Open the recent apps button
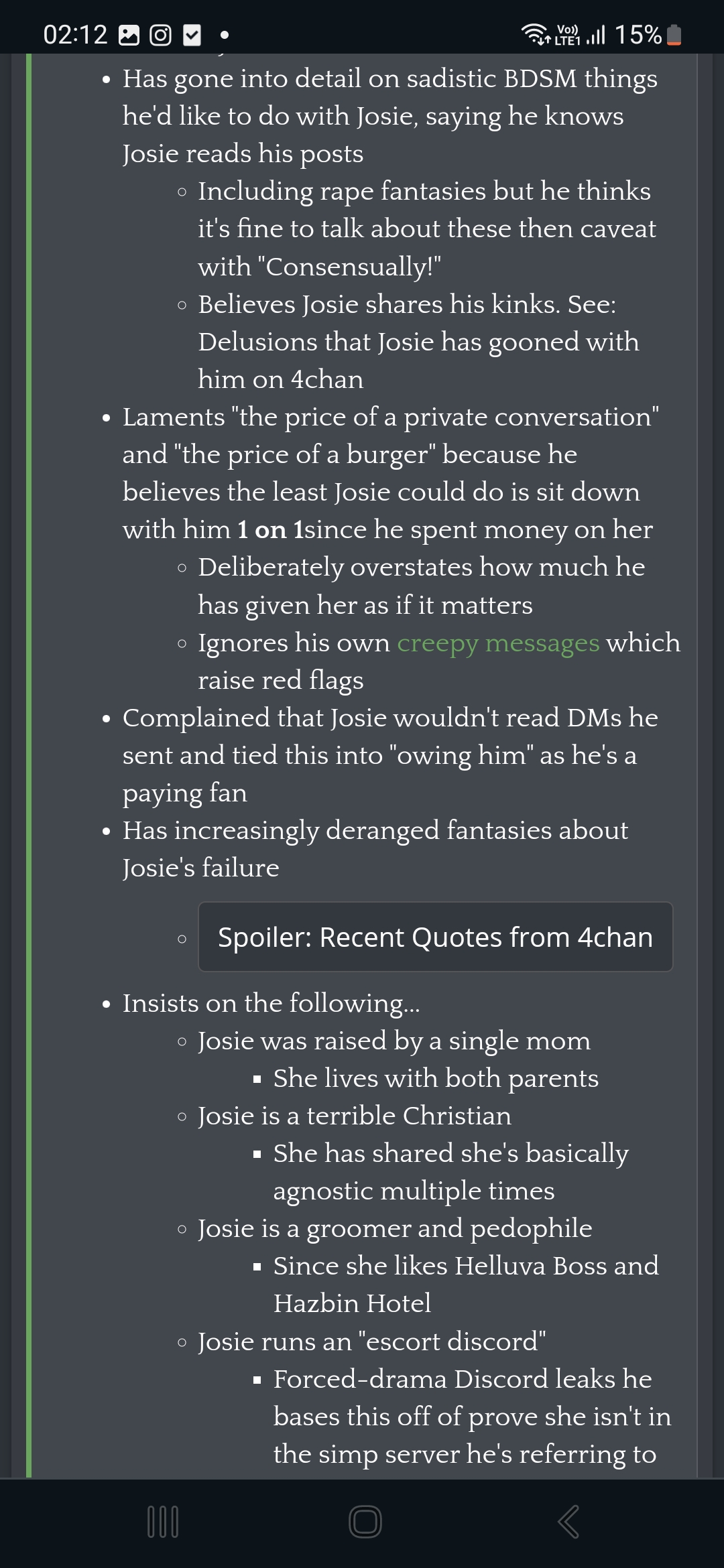Viewport: 724px width, 1568px height. point(162,1522)
